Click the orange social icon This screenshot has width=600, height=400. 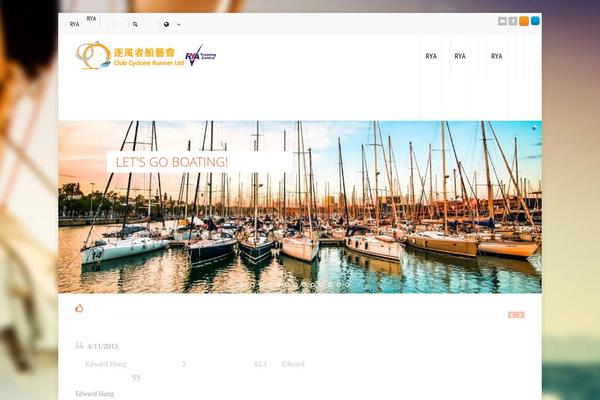click(524, 21)
